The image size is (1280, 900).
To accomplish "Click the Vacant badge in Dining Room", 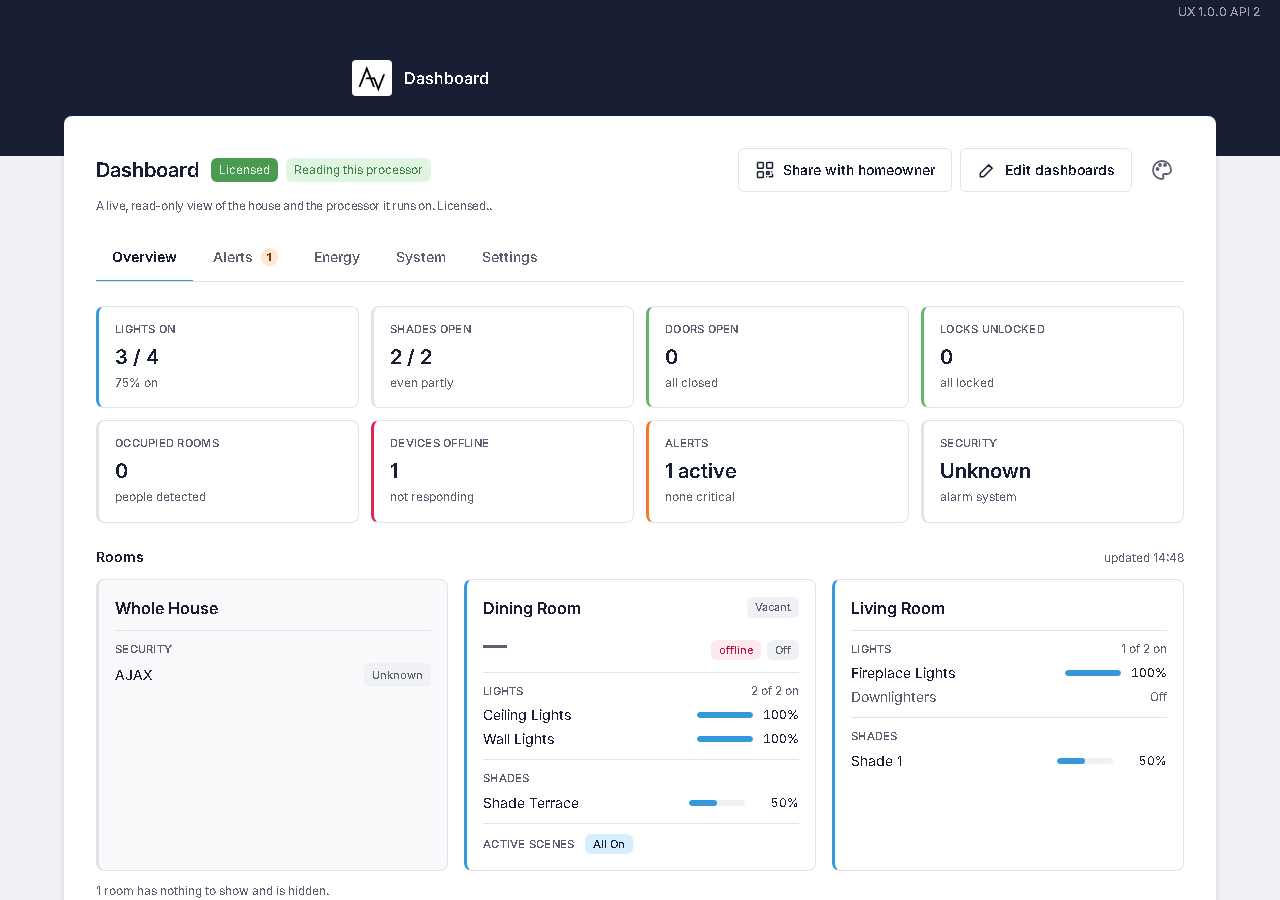I will [x=773, y=607].
